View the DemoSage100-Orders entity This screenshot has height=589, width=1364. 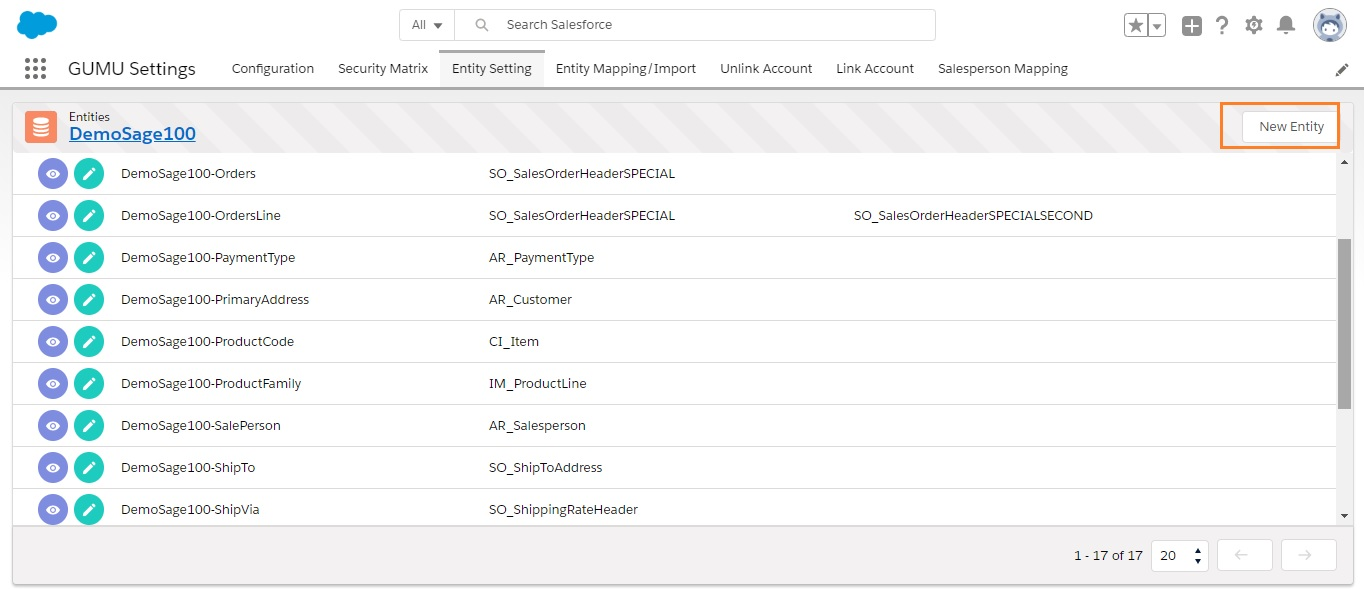(x=53, y=174)
